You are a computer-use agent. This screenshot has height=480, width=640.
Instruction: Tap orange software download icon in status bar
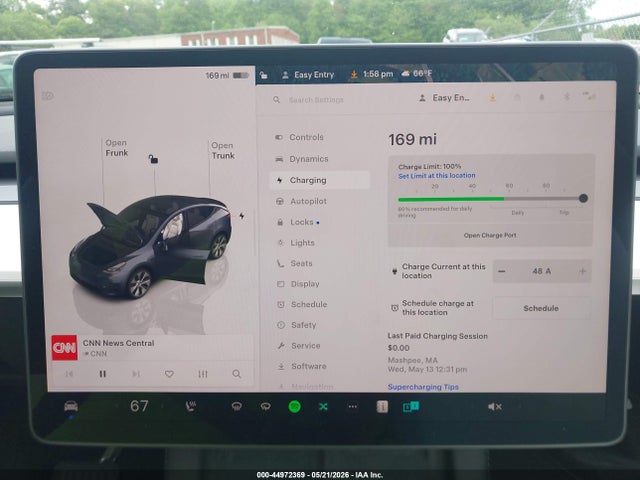(x=354, y=74)
